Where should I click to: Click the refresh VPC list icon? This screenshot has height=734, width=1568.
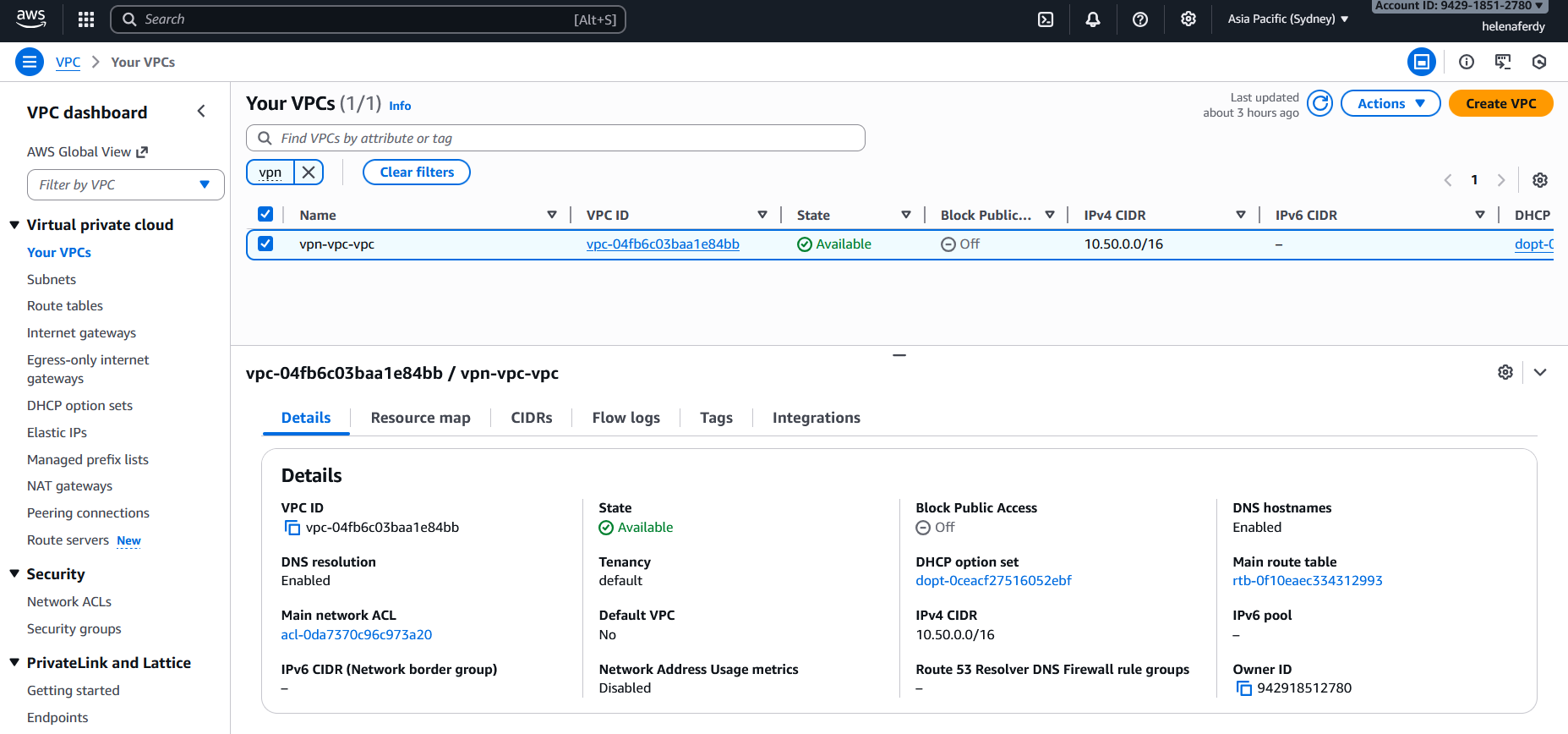coord(1319,103)
